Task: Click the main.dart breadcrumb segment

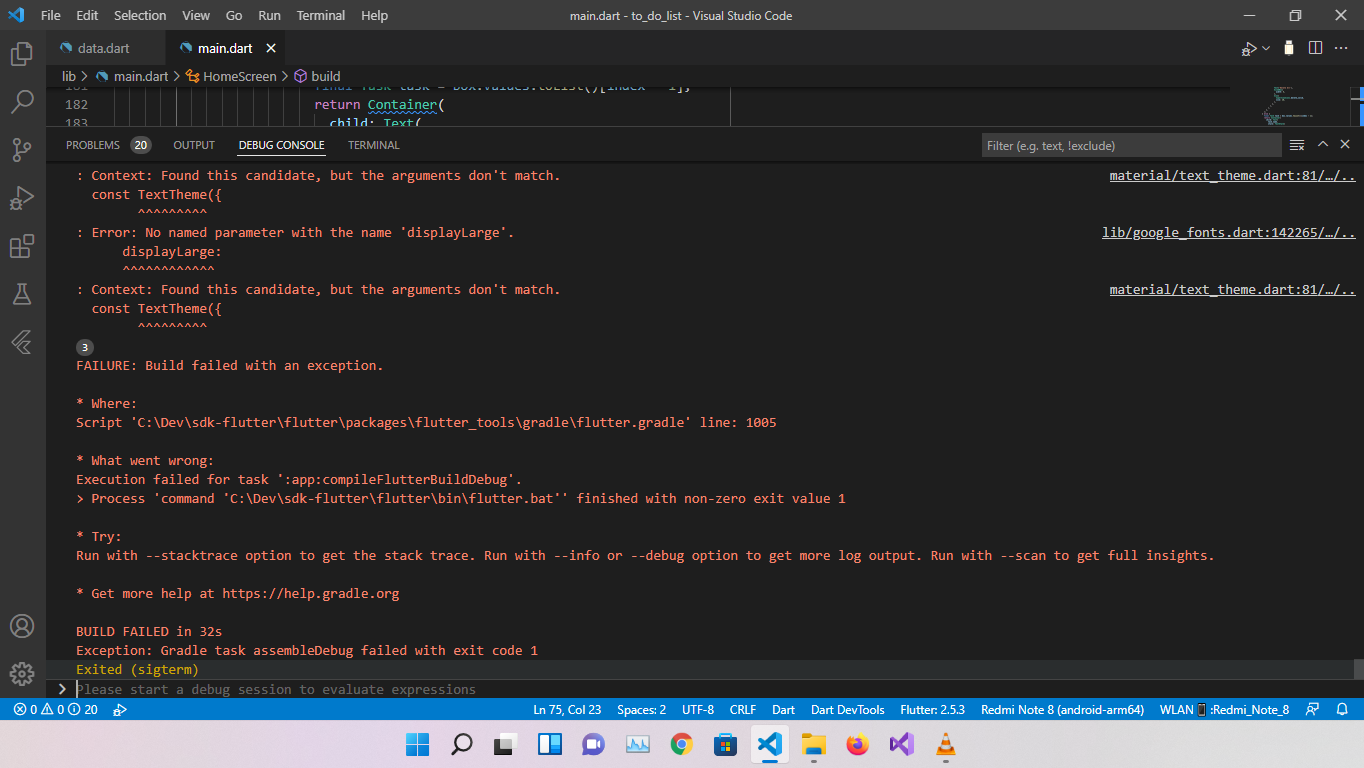Action: (x=132, y=76)
